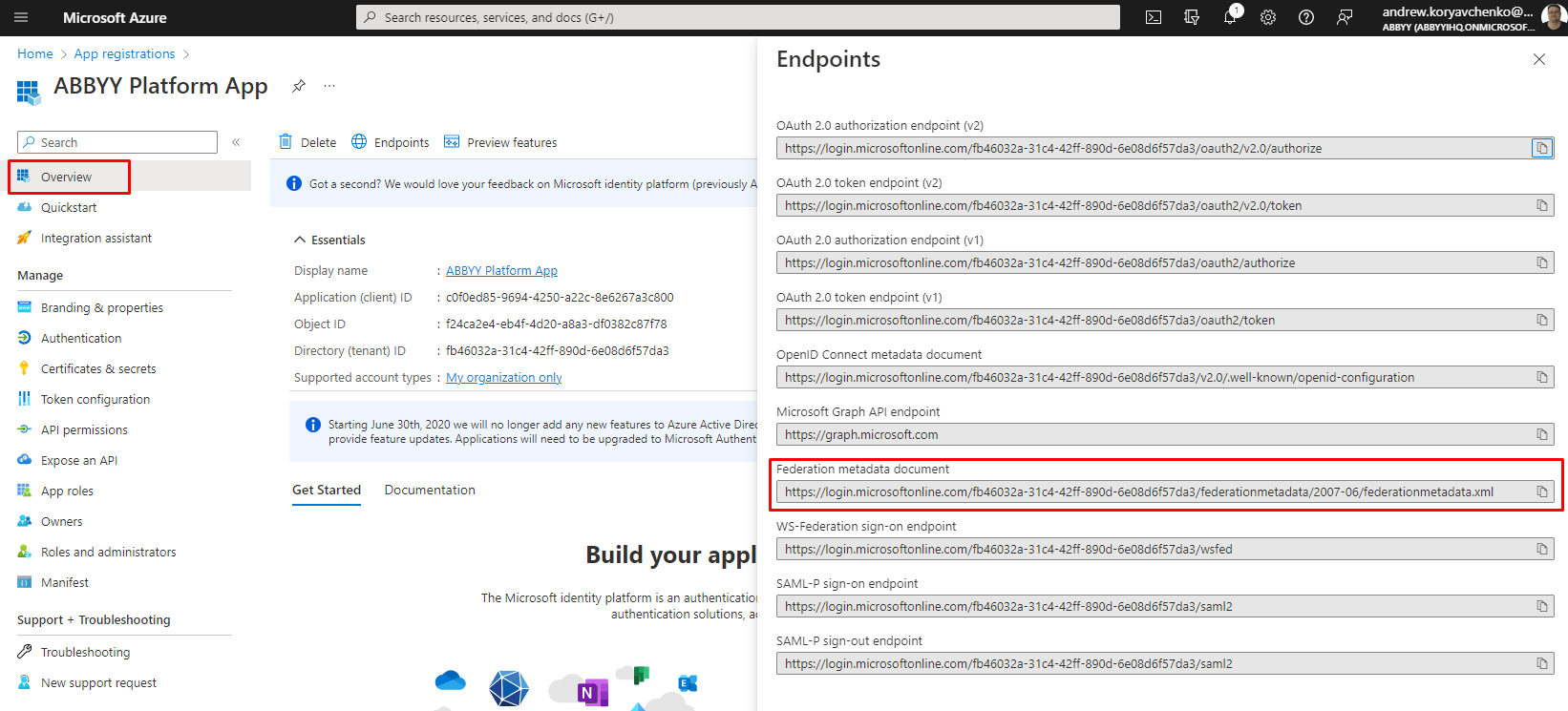This screenshot has width=1568, height=711.
Task: Select the Object ID value
Action: tap(556, 324)
